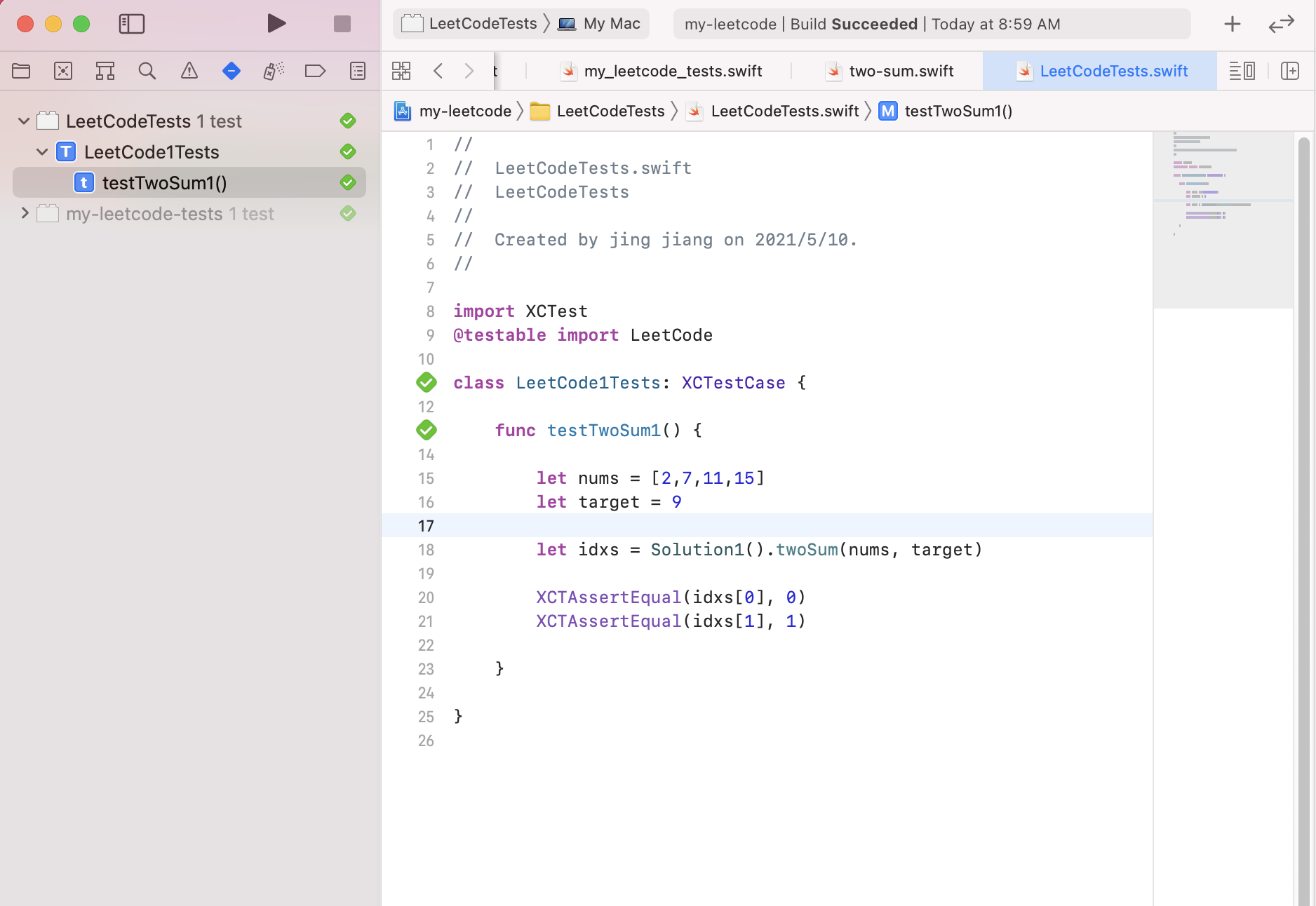Click the twoSum method call
Image resolution: width=1316 pixels, height=906 pixels.
[807, 550]
